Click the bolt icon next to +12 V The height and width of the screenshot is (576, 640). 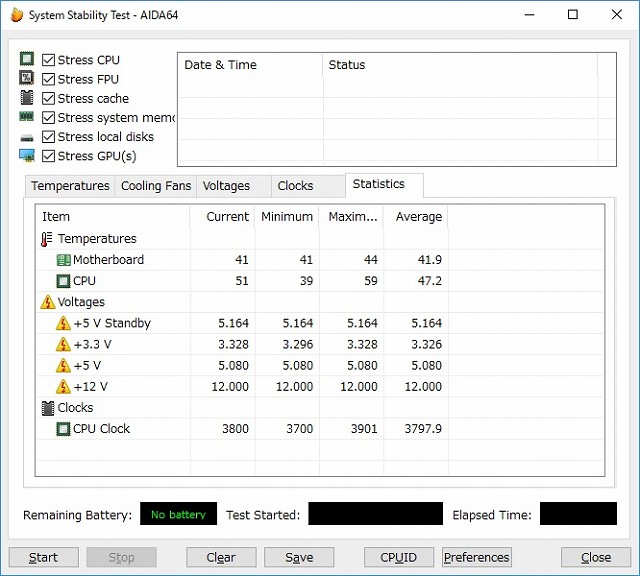[63, 387]
